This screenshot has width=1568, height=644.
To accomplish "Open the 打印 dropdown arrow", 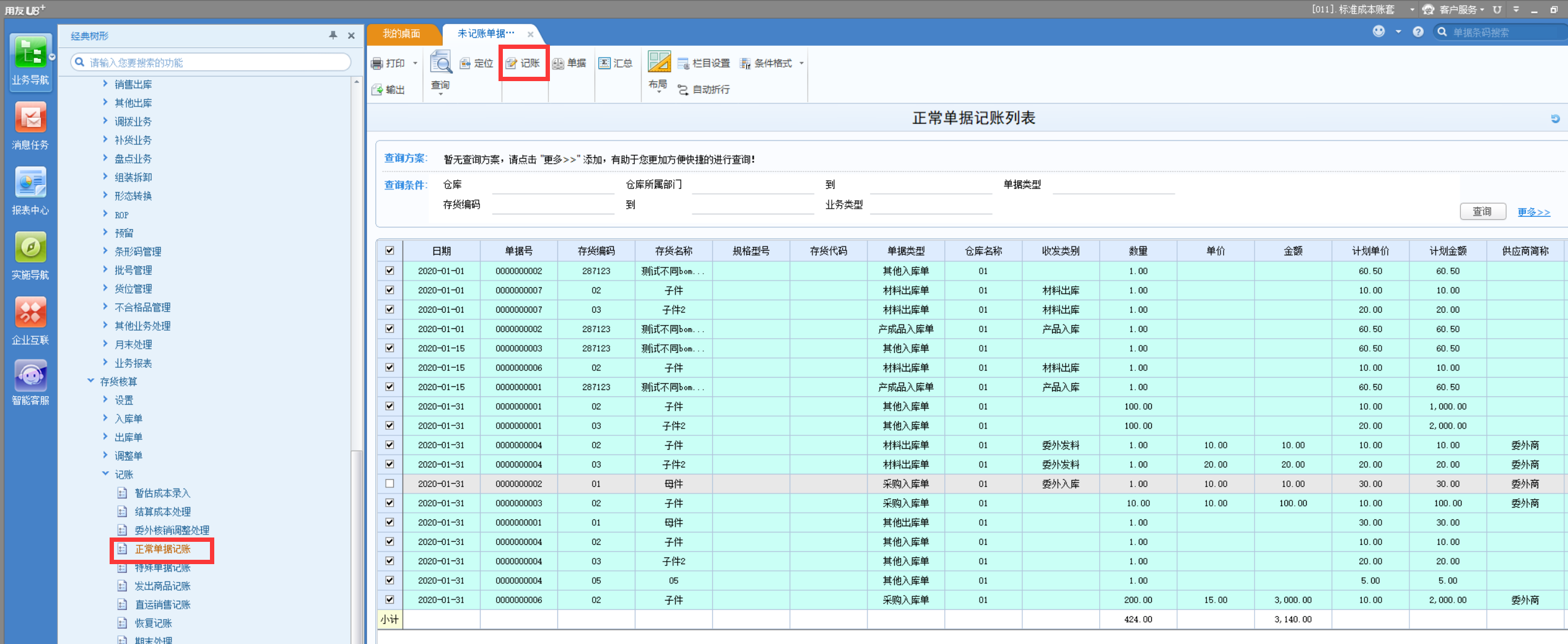I will (x=415, y=63).
